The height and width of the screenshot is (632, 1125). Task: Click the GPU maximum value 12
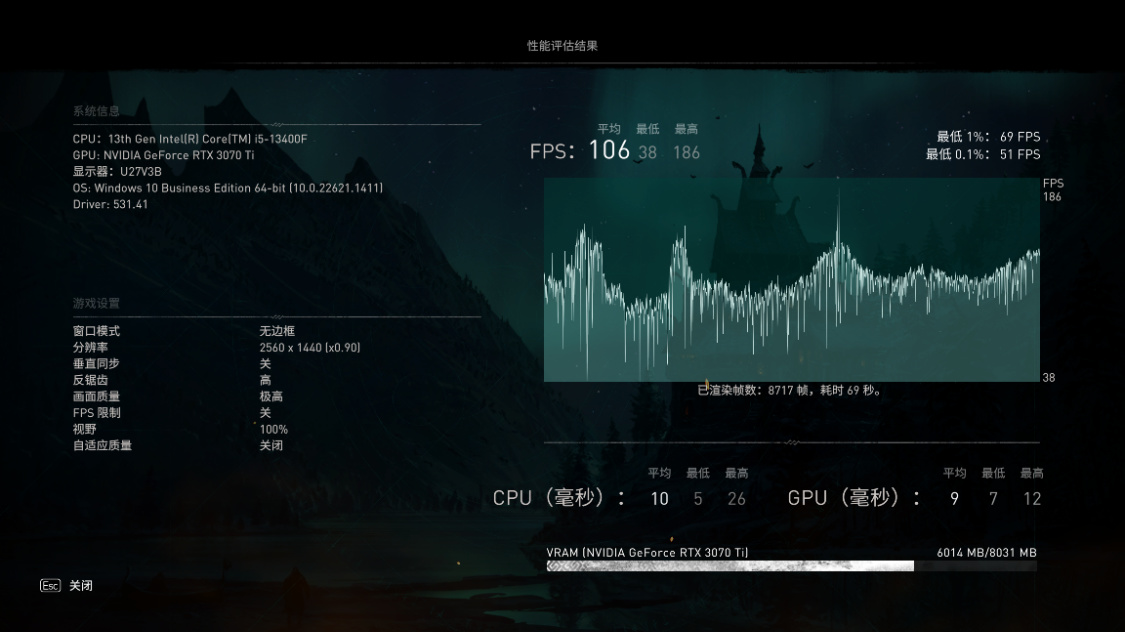[x=1032, y=499]
